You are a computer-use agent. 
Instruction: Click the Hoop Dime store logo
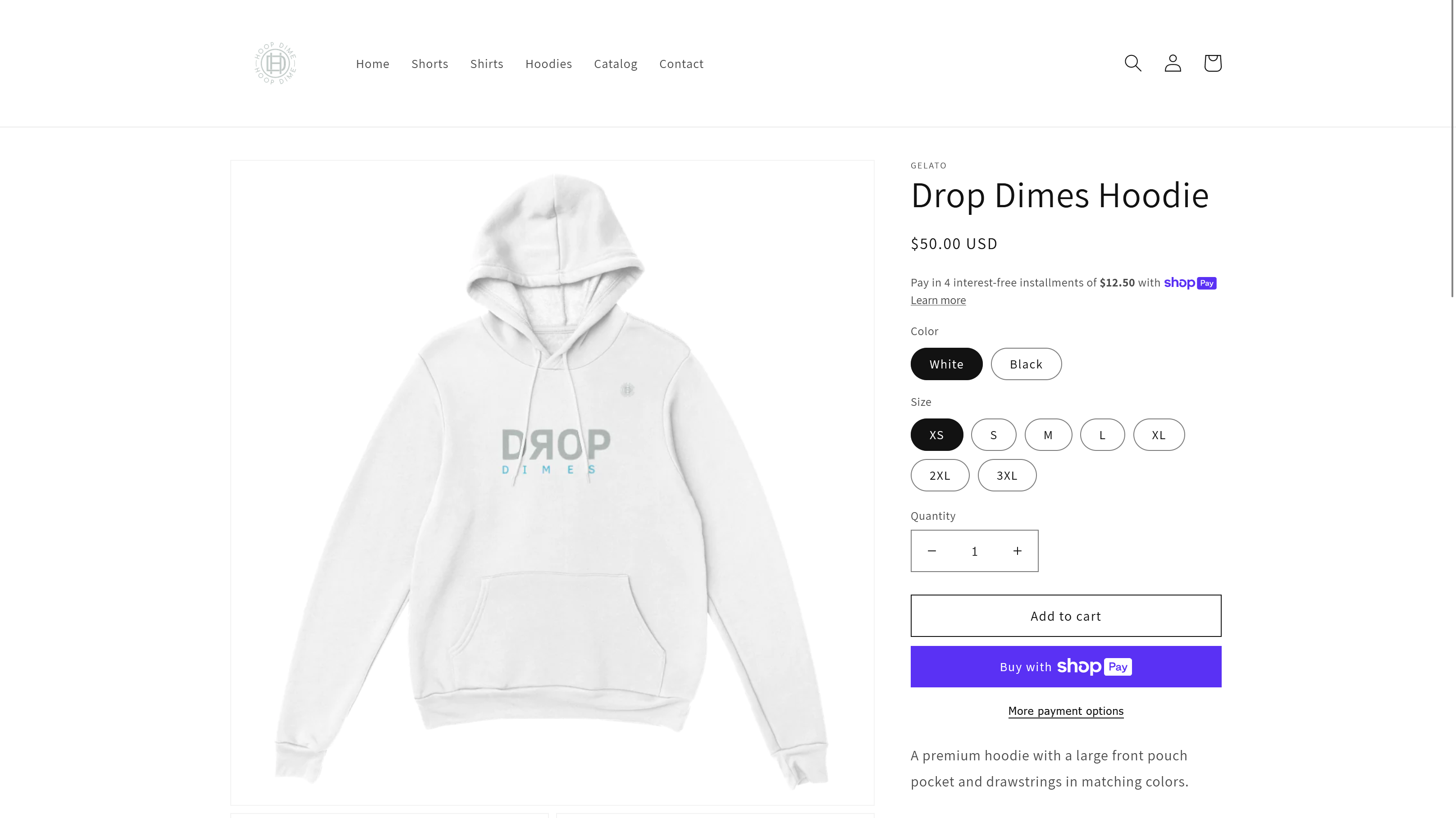[x=275, y=63]
